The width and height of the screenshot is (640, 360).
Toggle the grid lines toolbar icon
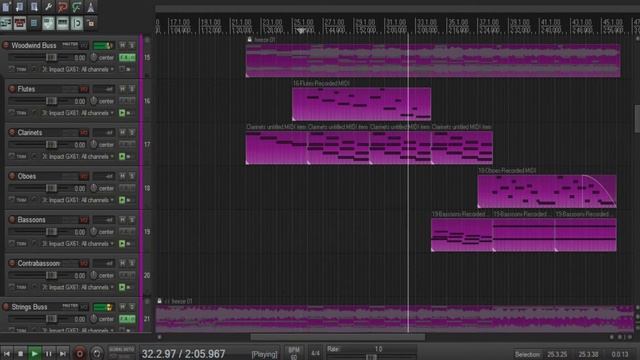point(62,23)
